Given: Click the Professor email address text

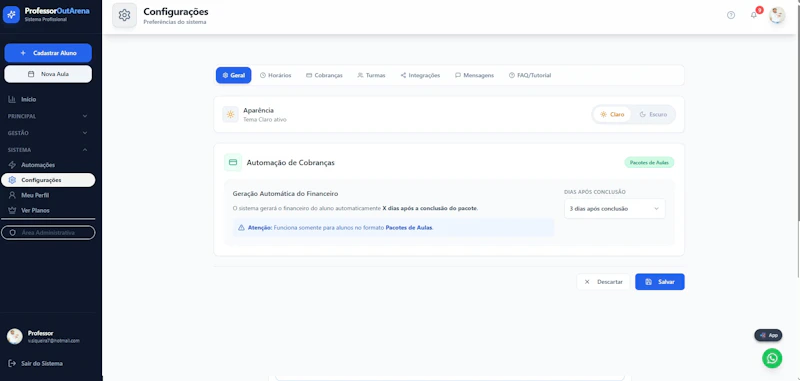Looking at the screenshot, I should pos(54,341).
